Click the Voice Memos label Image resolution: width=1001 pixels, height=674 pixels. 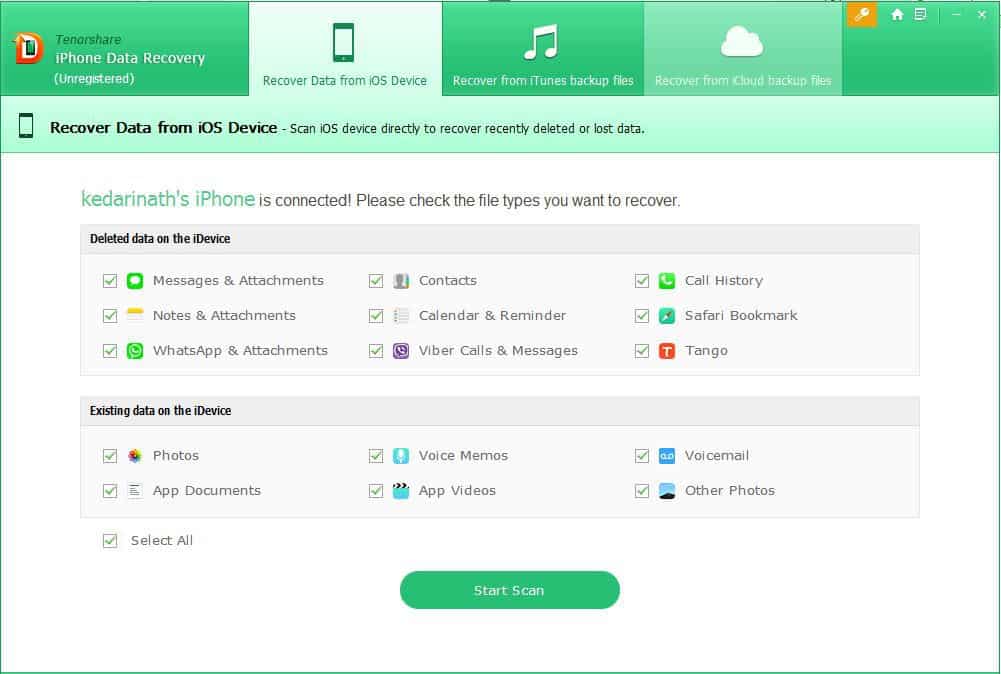[463, 456]
